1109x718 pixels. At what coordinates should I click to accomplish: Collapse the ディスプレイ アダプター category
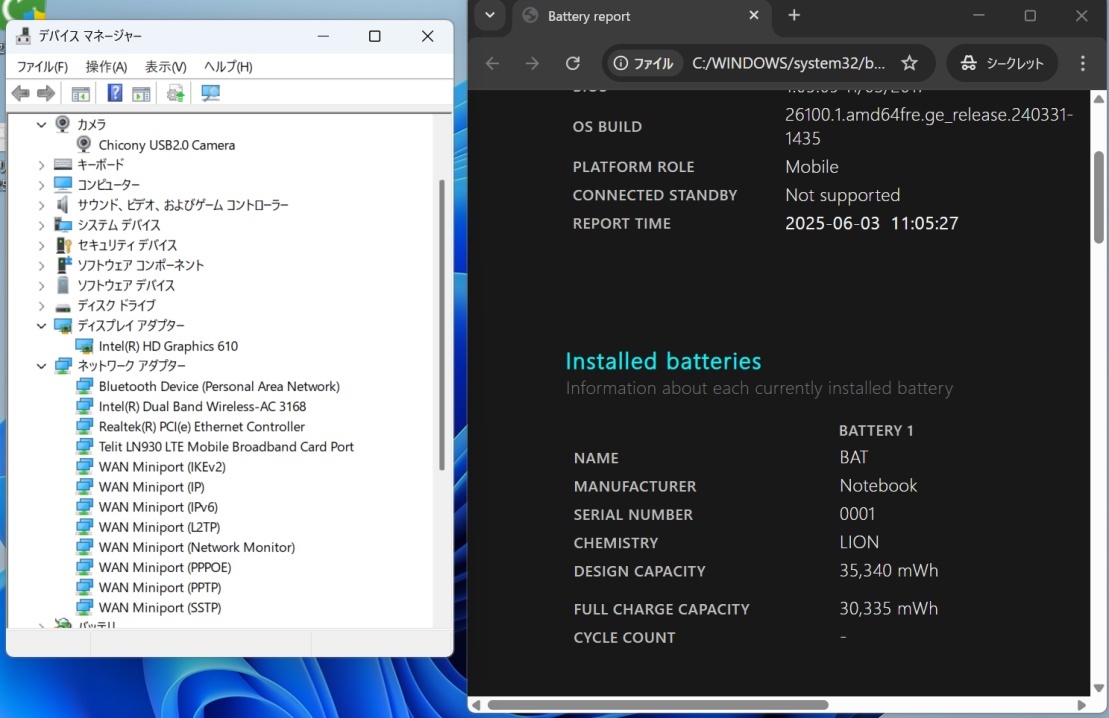tap(41, 326)
